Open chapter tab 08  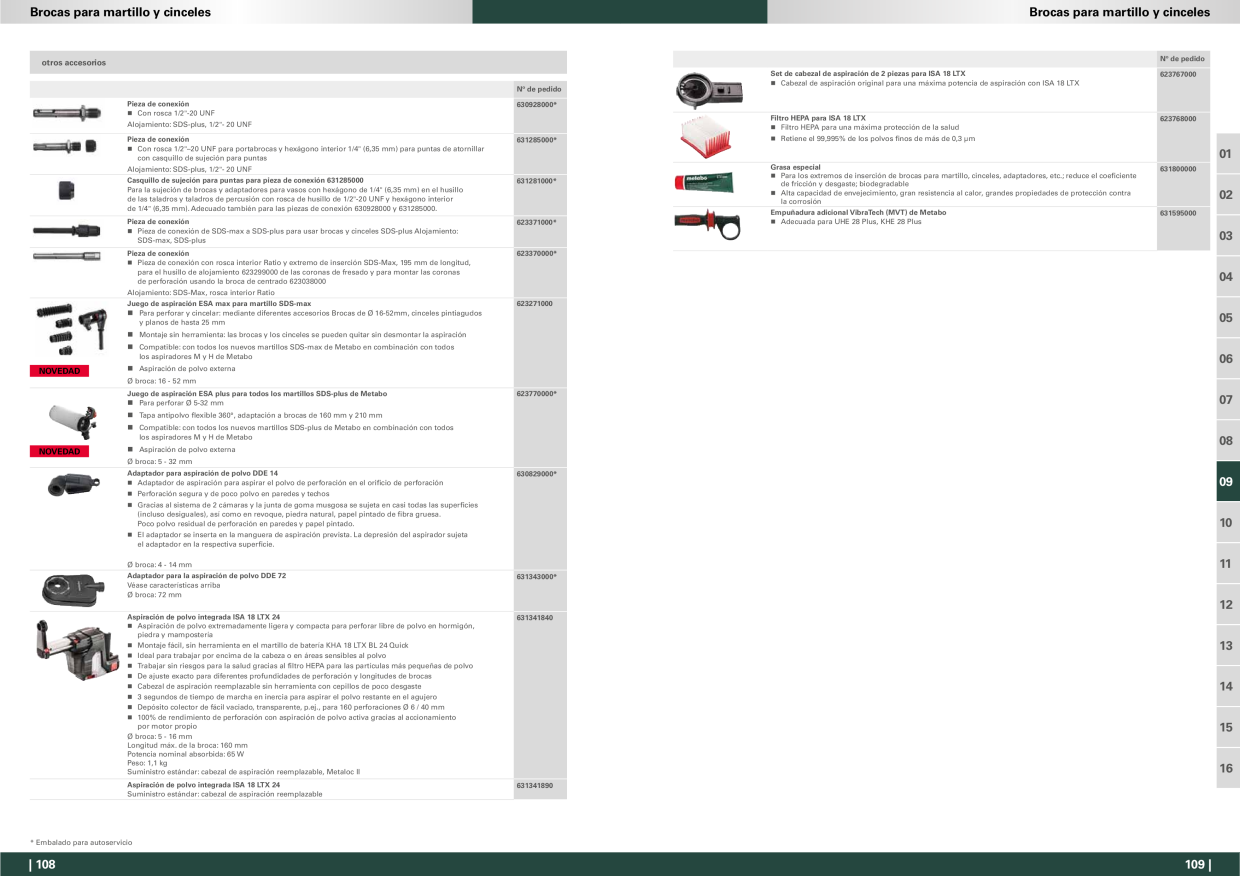pos(1227,441)
